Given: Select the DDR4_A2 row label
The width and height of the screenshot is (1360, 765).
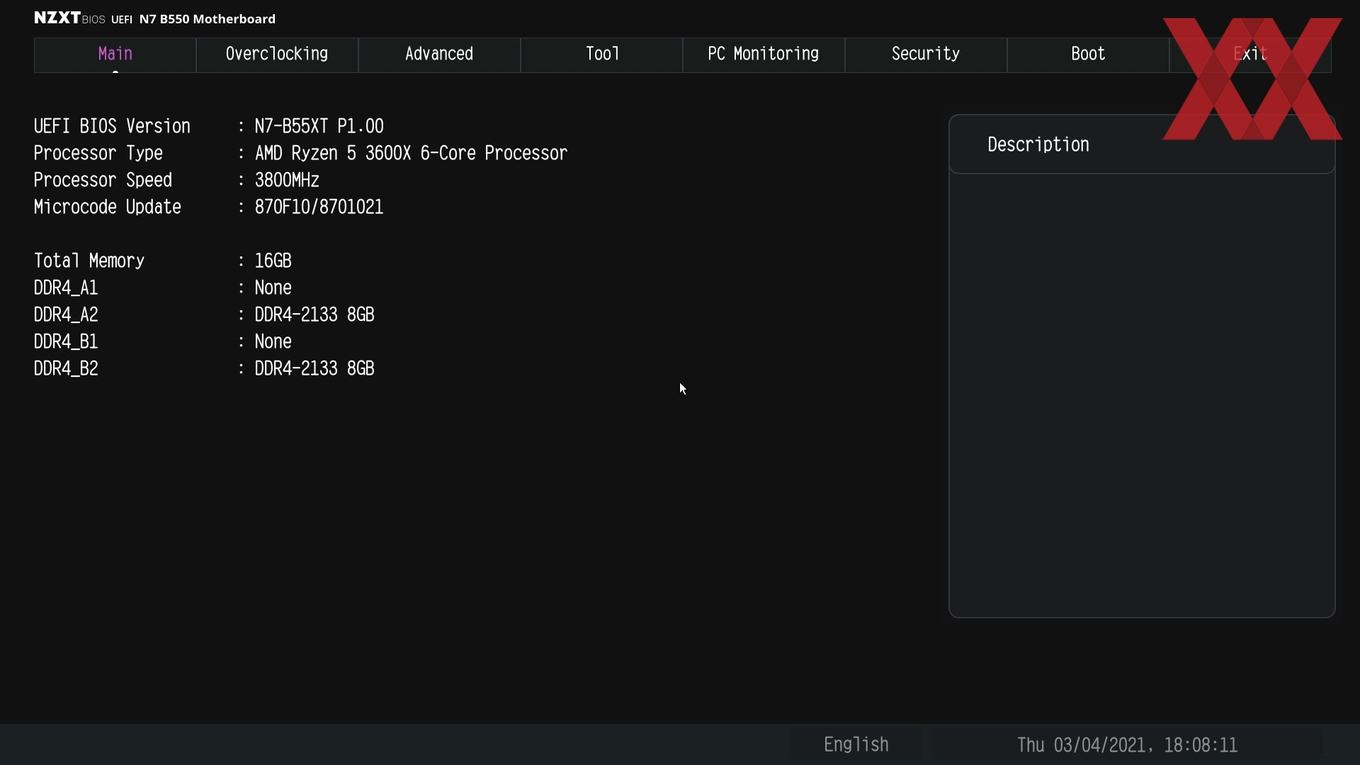Looking at the screenshot, I should coord(66,315).
